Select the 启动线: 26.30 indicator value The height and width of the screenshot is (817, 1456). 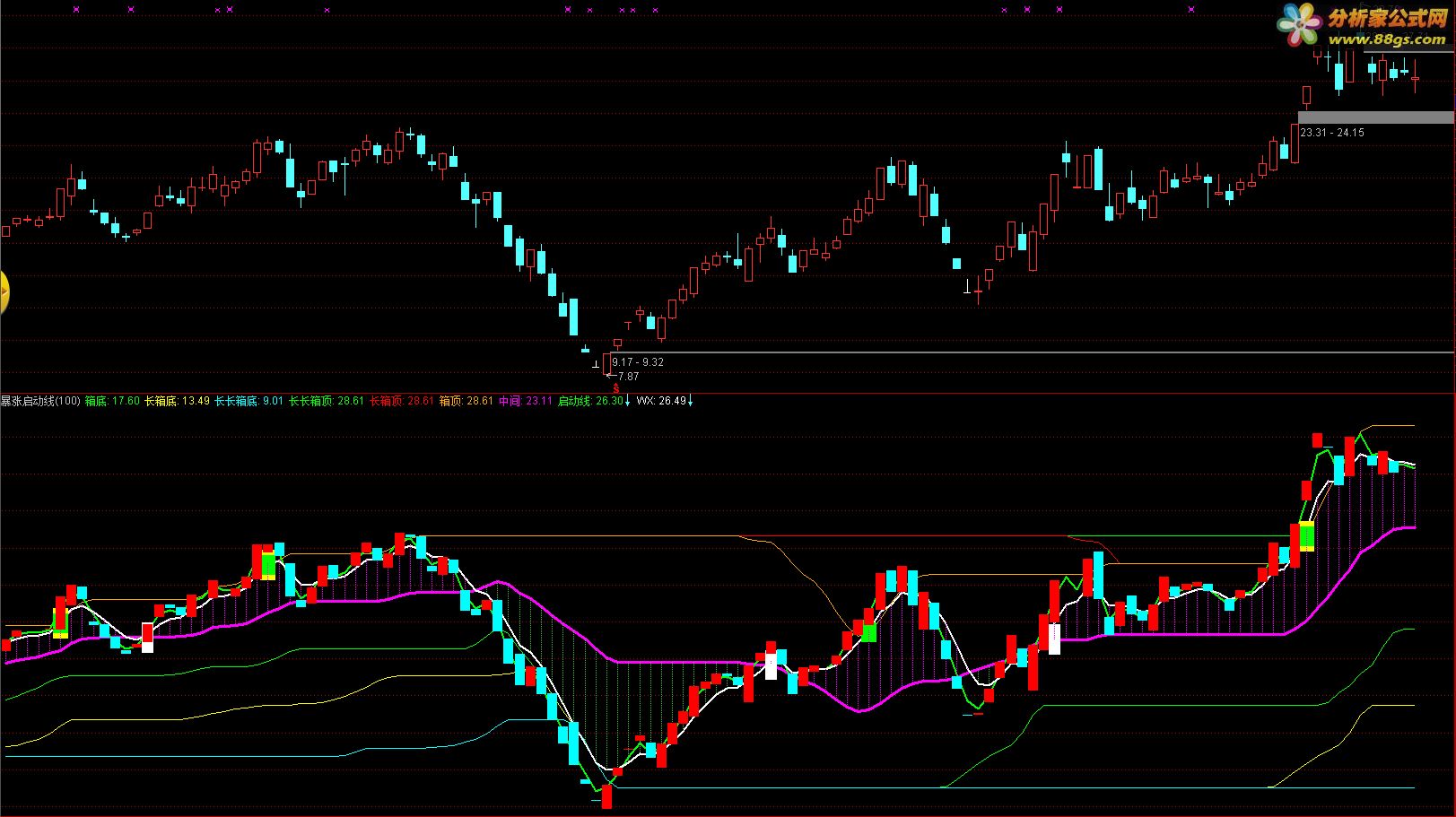(x=590, y=401)
